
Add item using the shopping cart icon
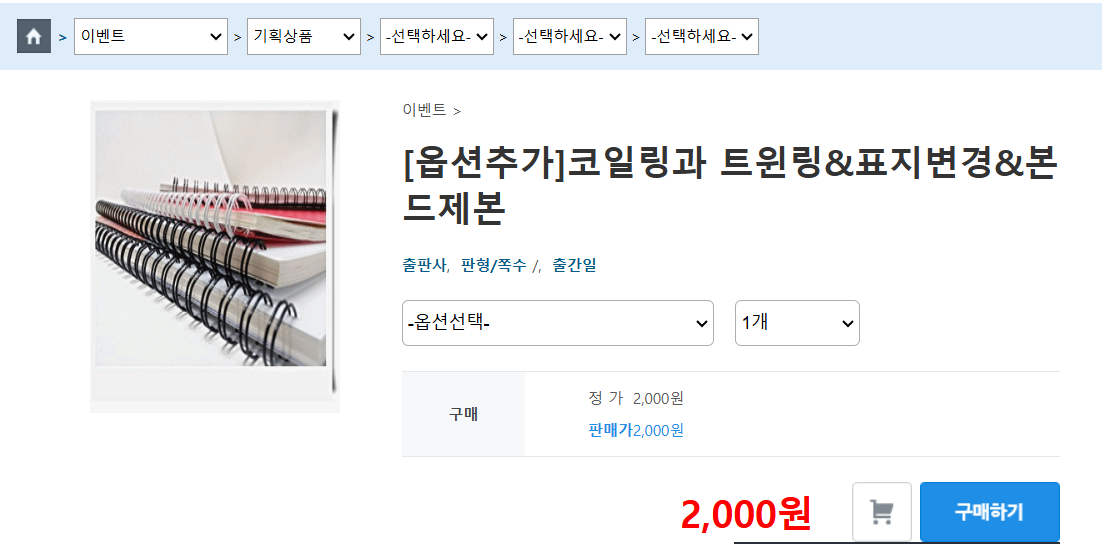881,511
